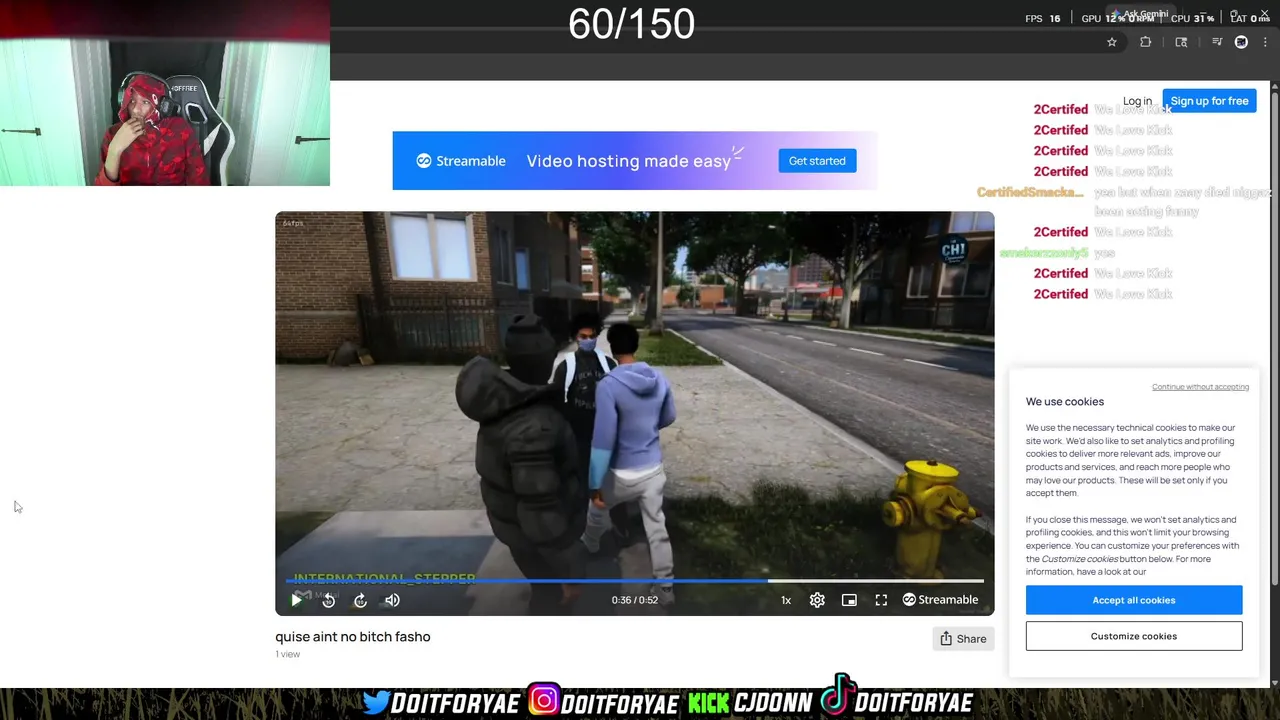The width and height of the screenshot is (1280, 720).
Task: Open the Streamable logo in player
Action: (x=940, y=600)
